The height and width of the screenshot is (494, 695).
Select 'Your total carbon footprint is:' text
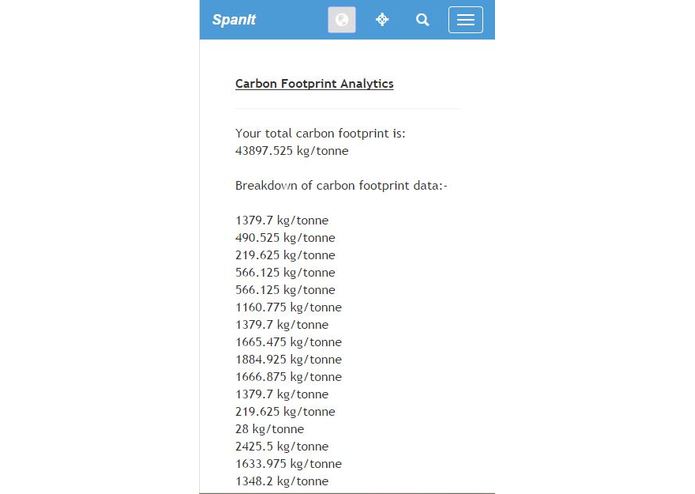(x=320, y=133)
